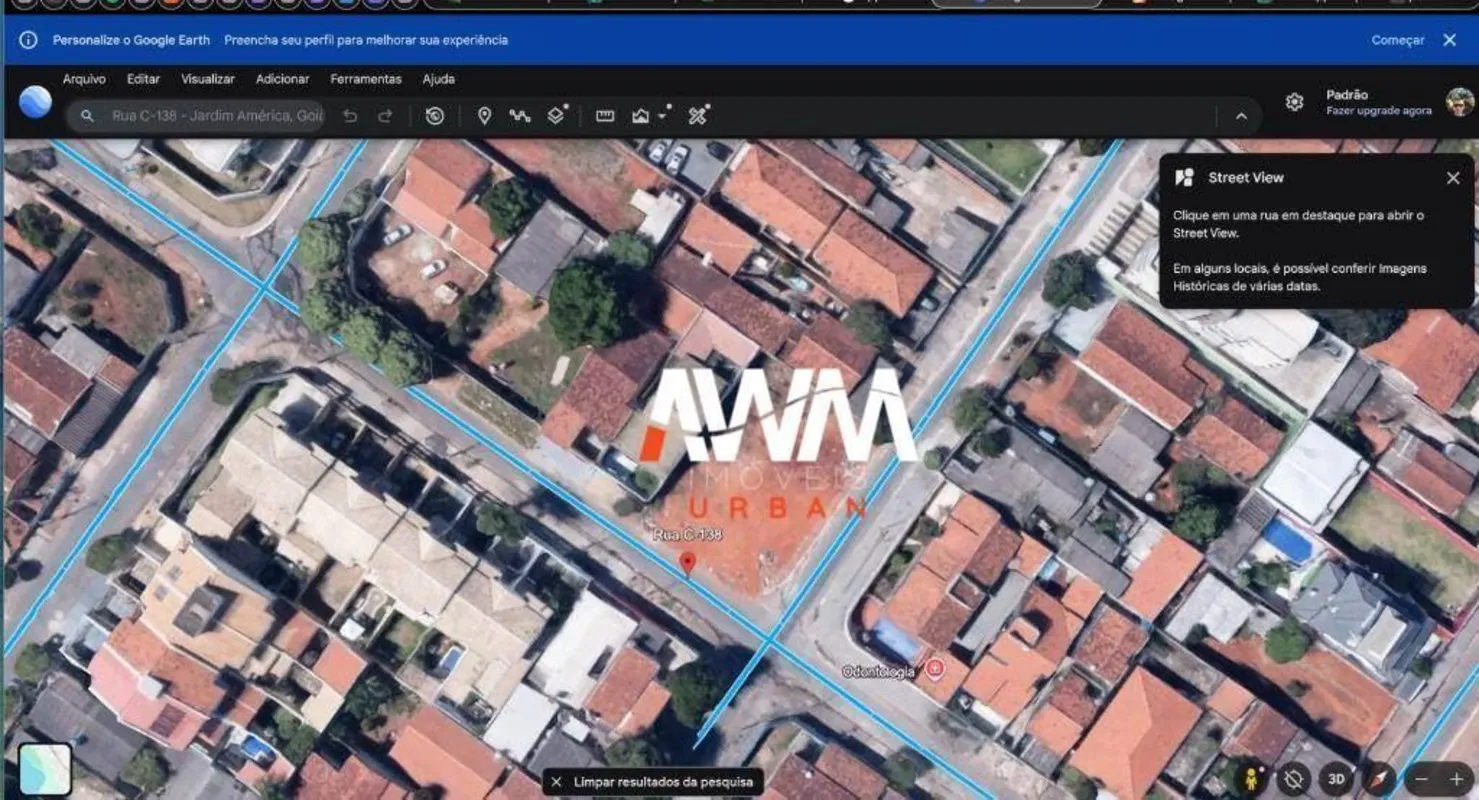1479x800 pixels.
Task: Click the terrain elevation image tool
Action: (x=641, y=116)
